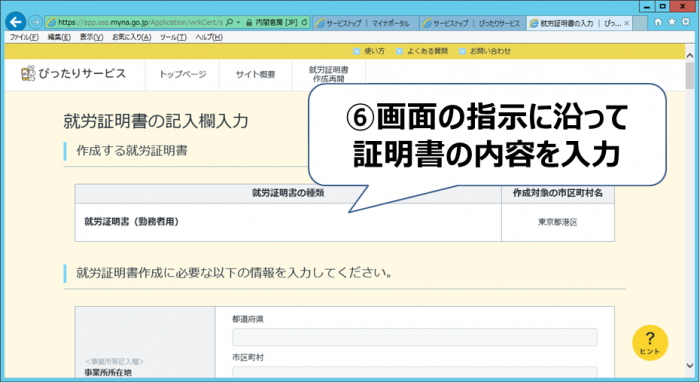The height and width of the screenshot is (383, 700).
Task: Maximize the browser window
Action: pos(663,6)
